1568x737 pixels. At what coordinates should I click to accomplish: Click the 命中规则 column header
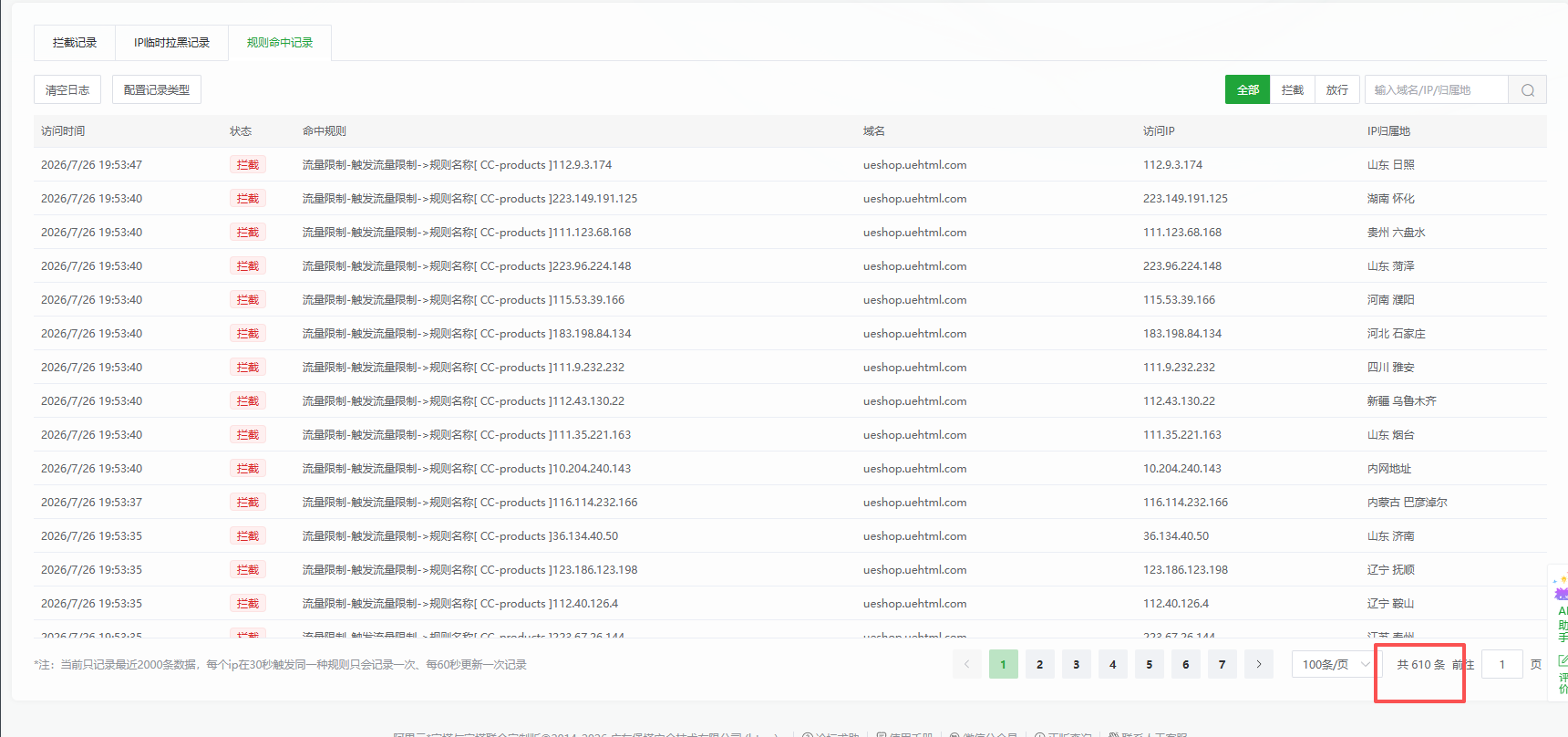[325, 131]
